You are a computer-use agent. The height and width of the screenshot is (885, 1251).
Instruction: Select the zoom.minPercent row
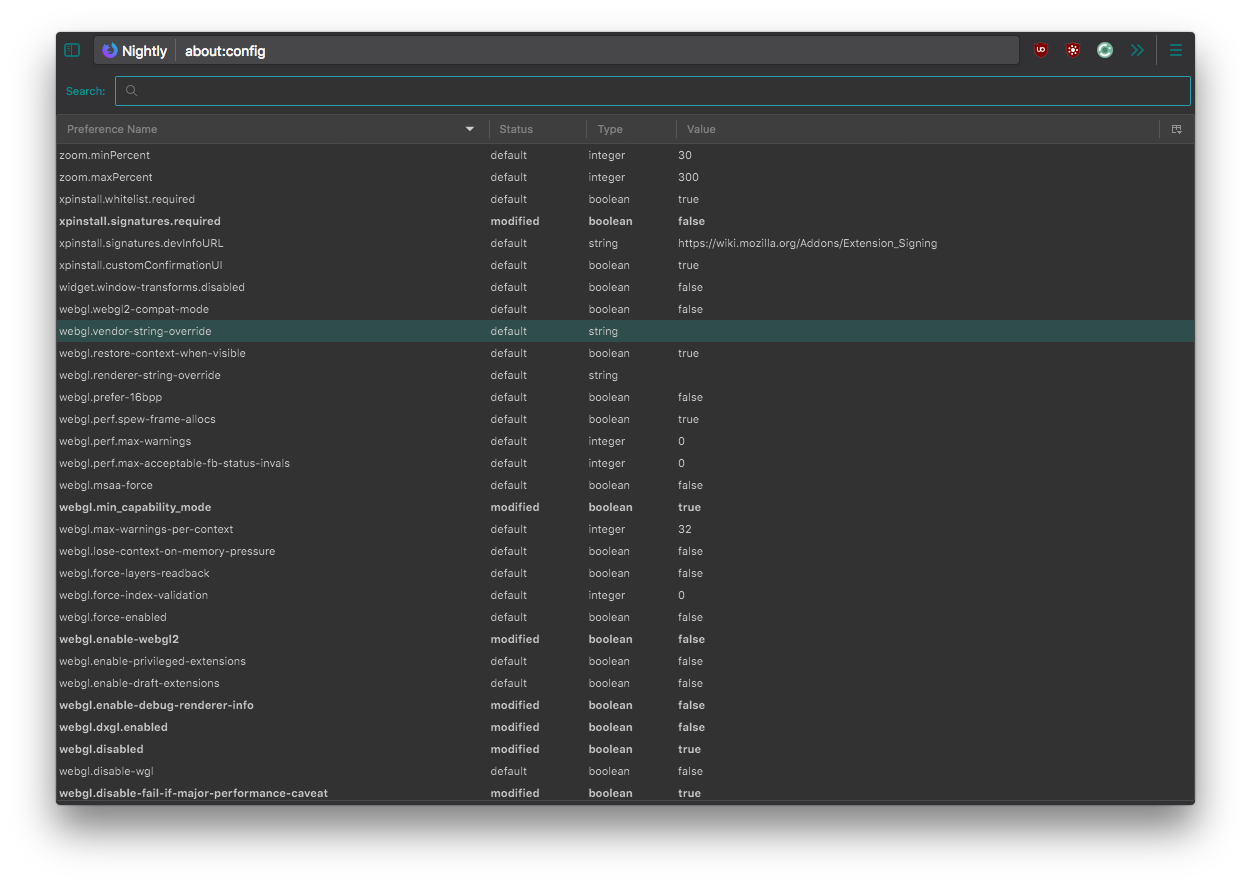coord(625,155)
